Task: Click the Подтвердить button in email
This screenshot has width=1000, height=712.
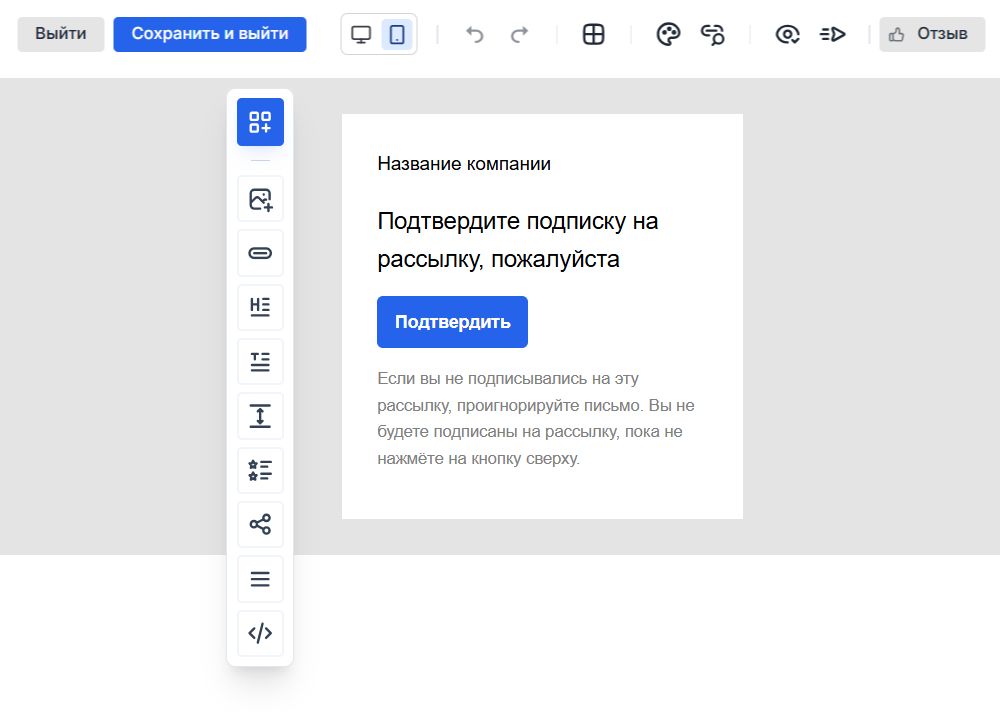Action: 452,322
